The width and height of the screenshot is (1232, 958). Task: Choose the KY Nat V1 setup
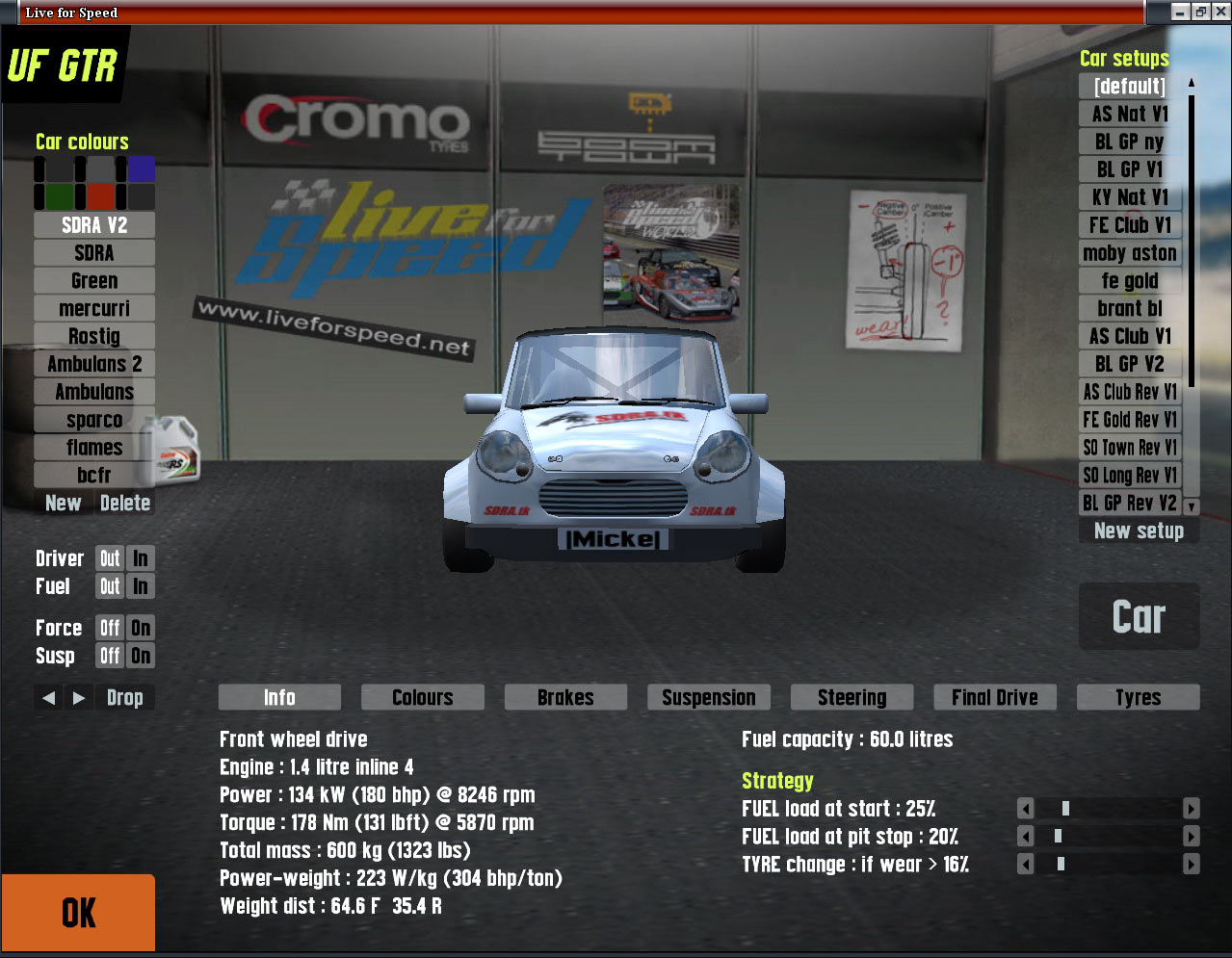pos(1130,197)
